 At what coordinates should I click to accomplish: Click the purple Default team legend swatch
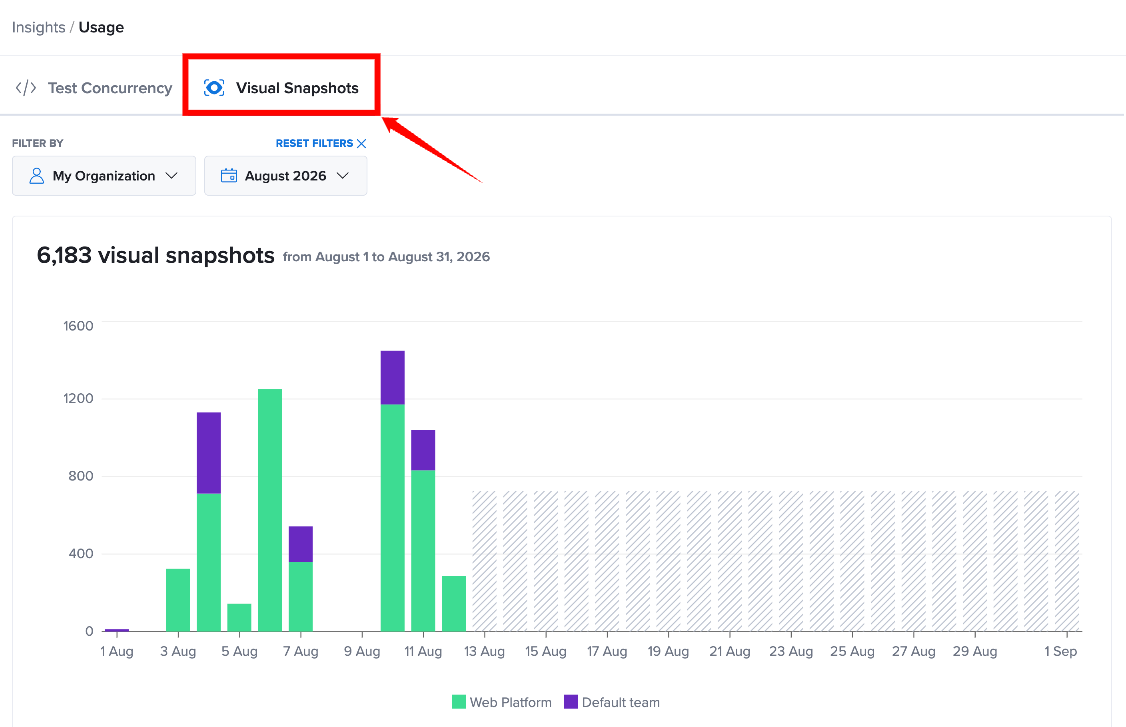click(x=571, y=703)
